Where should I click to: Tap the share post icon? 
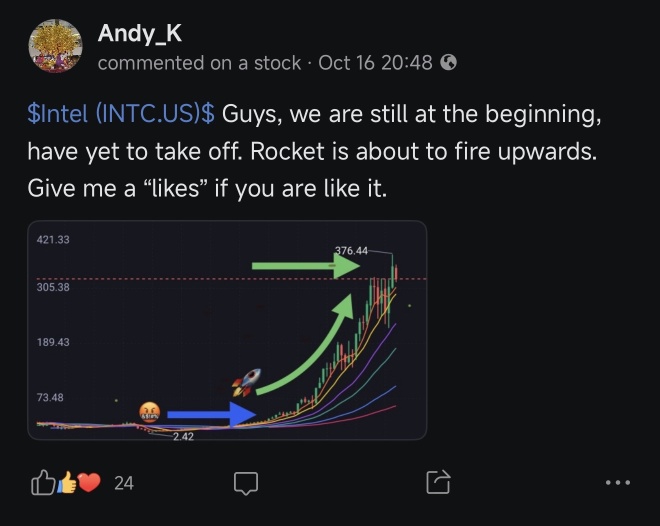pyautogui.click(x=438, y=482)
